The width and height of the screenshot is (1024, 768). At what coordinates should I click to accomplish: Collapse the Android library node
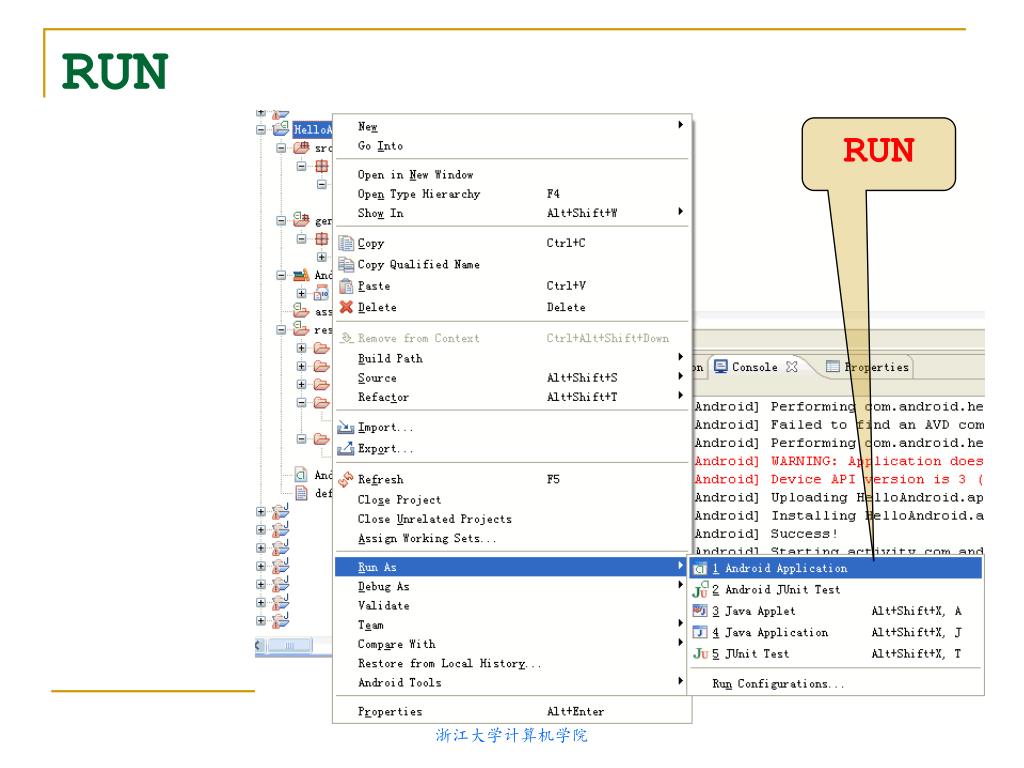(x=281, y=276)
